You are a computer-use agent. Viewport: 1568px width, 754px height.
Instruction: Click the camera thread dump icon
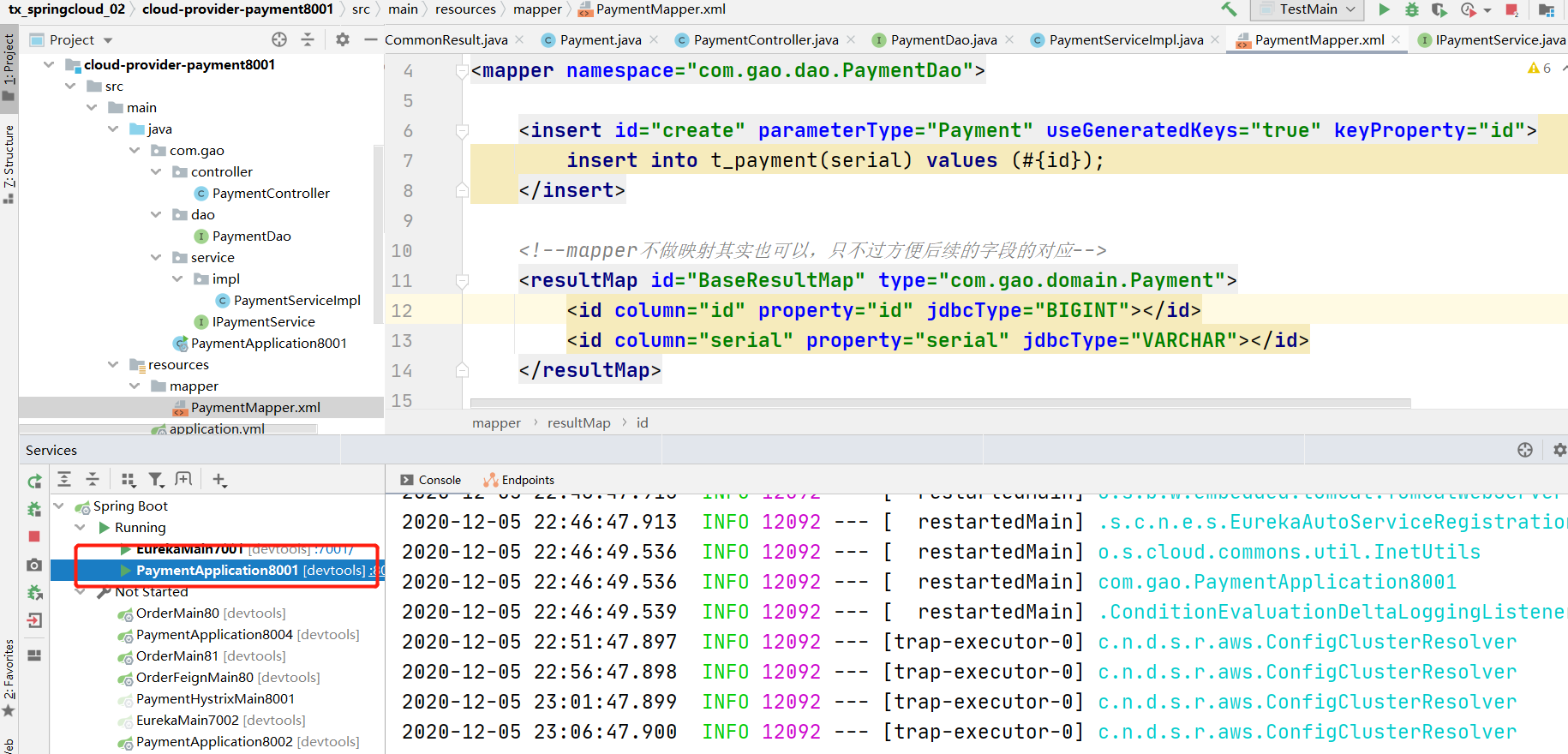[x=34, y=565]
